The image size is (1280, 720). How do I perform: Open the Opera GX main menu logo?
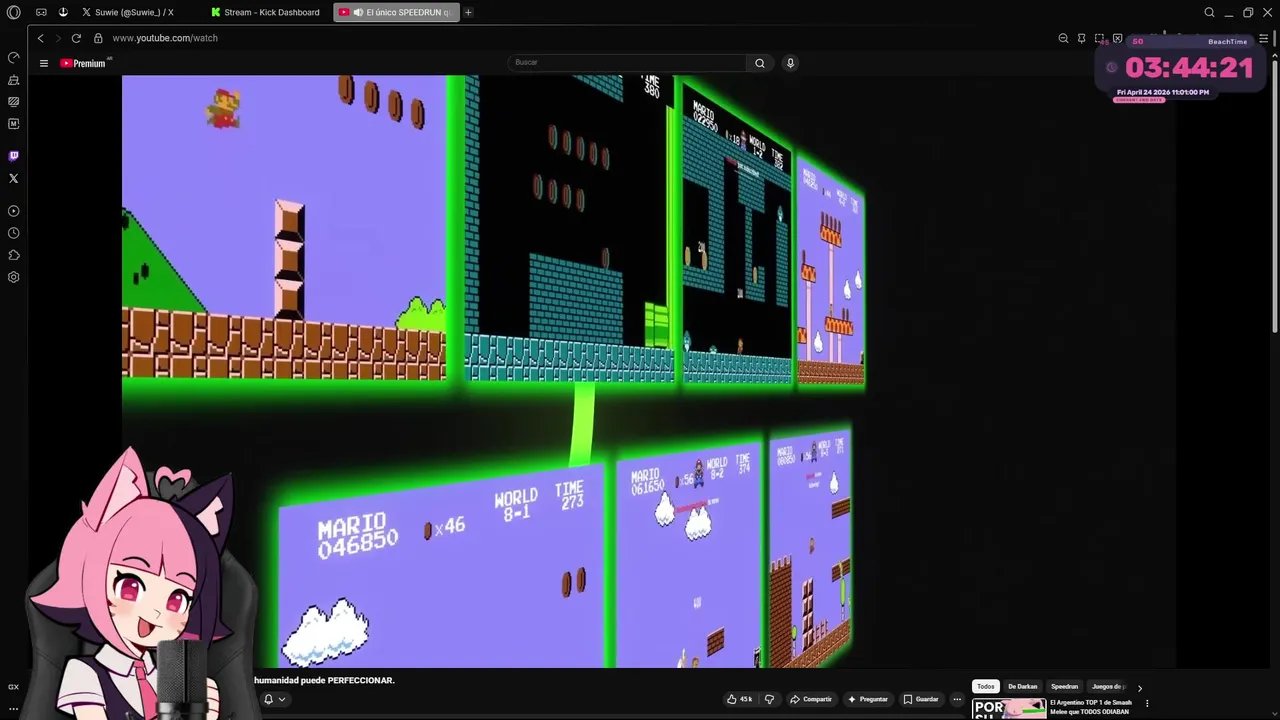13,12
